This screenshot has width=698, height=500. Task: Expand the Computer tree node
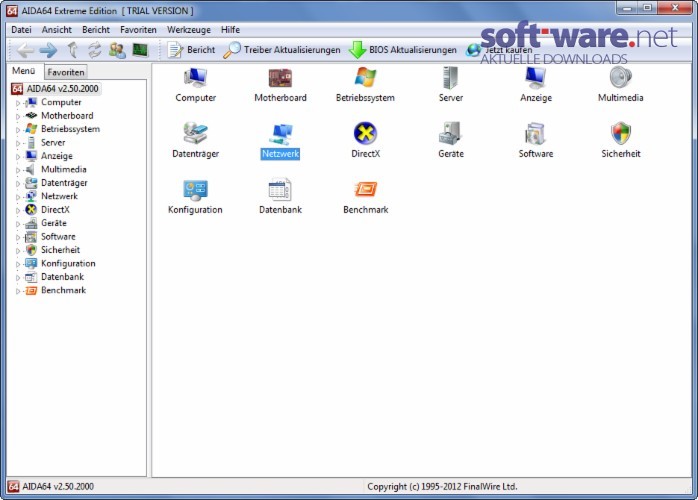pyautogui.click(x=18, y=103)
